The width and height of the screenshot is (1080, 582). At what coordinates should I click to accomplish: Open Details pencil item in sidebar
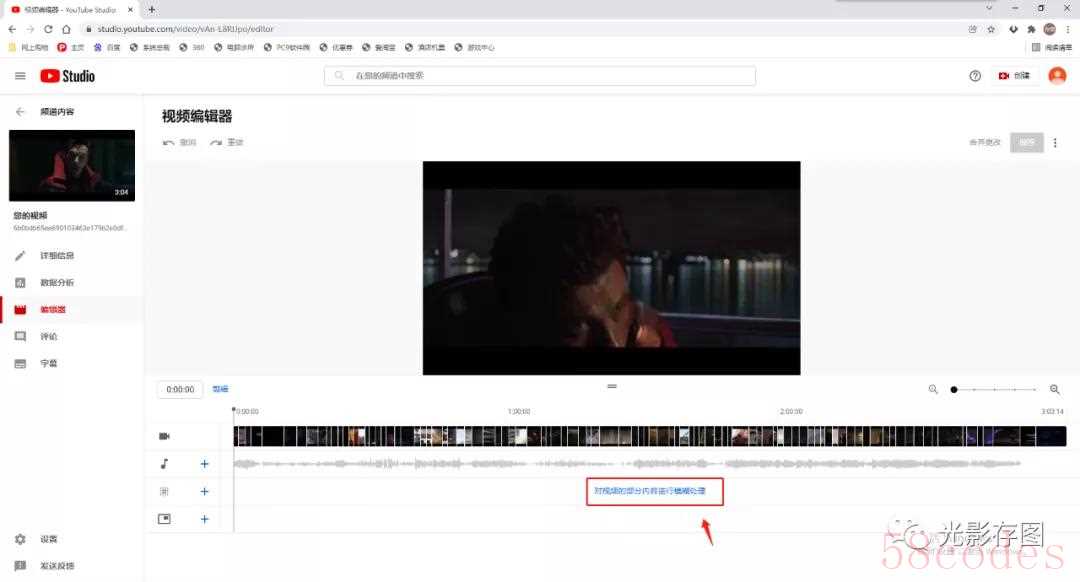click(72, 256)
